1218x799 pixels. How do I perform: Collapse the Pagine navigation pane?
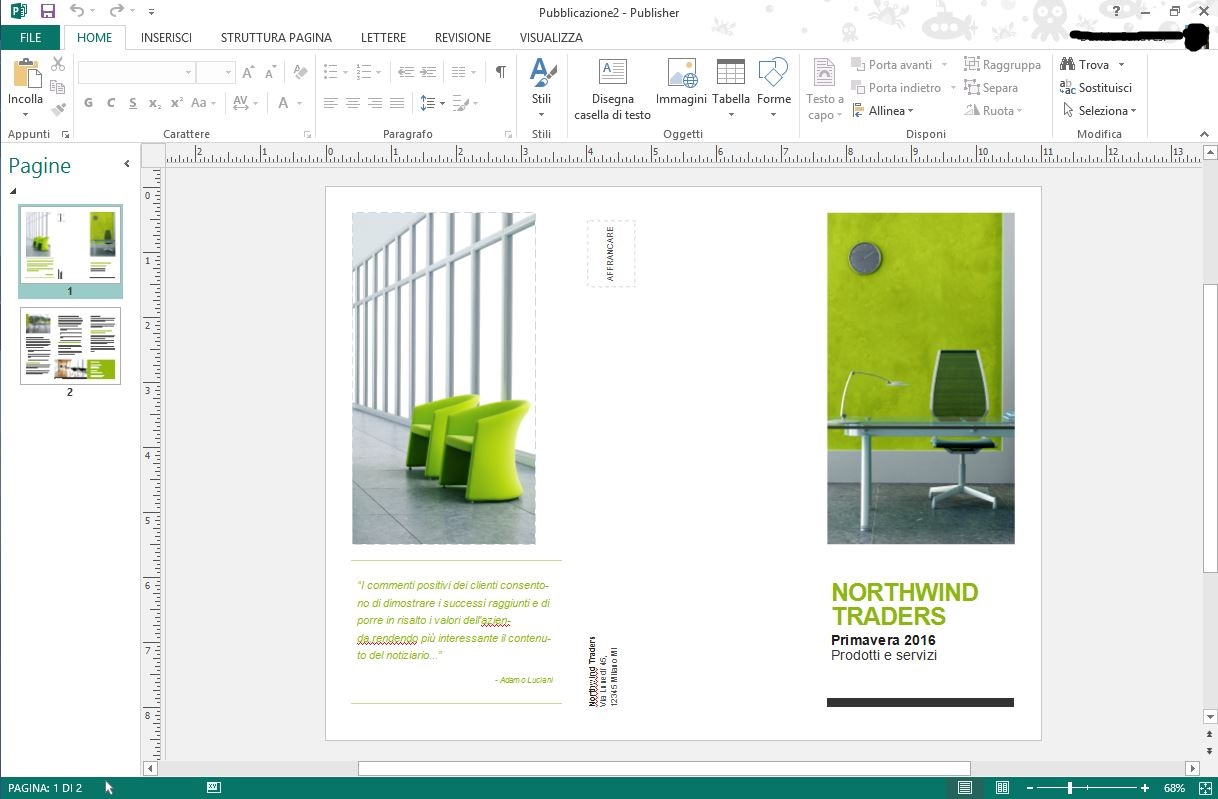[x=127, y=164]
